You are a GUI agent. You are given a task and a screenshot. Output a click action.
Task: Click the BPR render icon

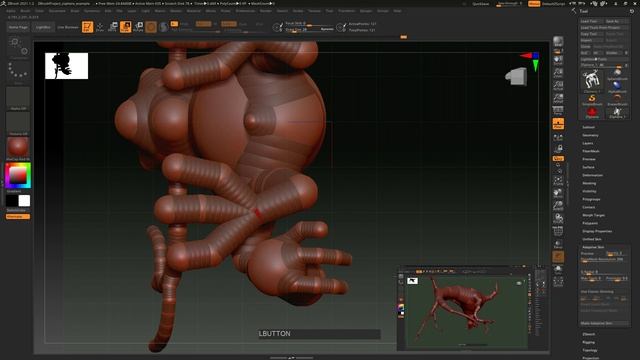coord(558,41)
